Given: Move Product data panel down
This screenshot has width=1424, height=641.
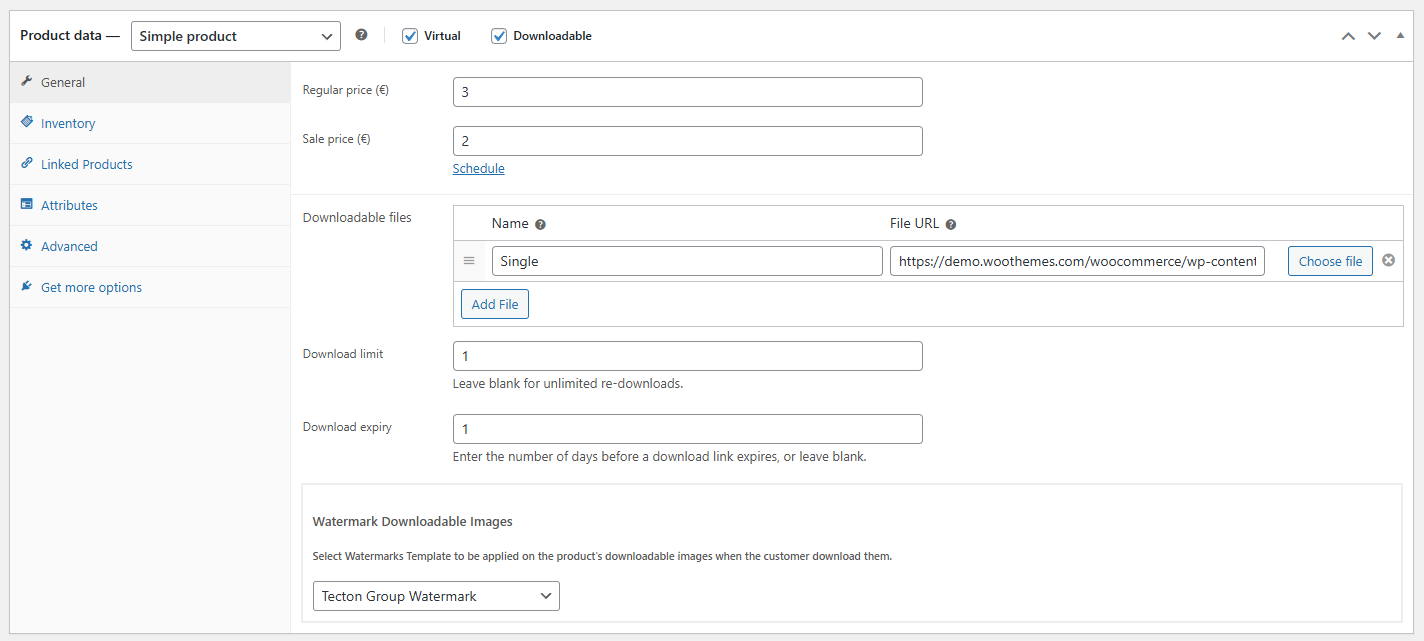Looking at the screenshot, I should coord(1374,36).
